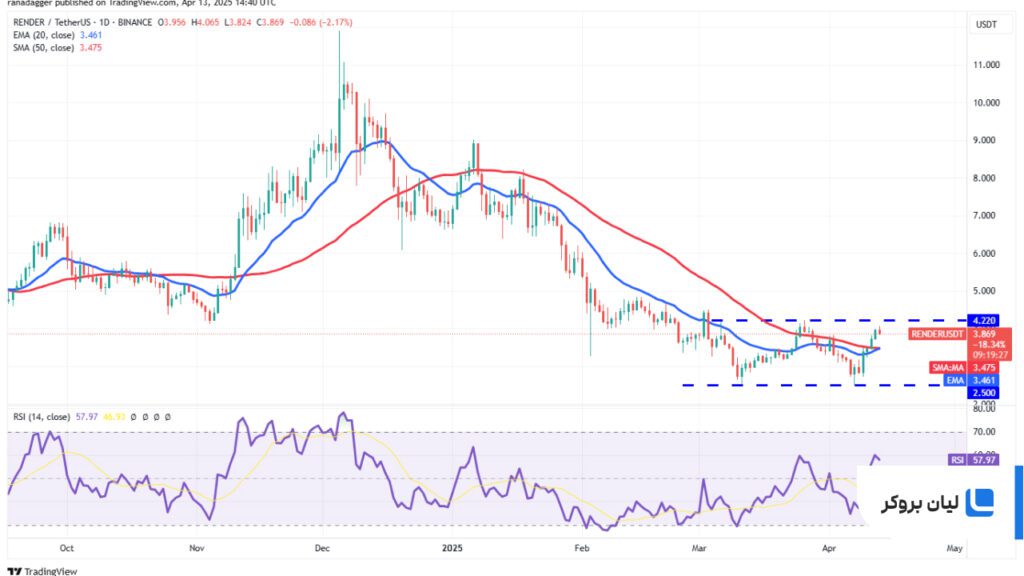Screen dimensions: 1024x576
Task: Click the 10.000 price axis tick
Action: point(986,103)
